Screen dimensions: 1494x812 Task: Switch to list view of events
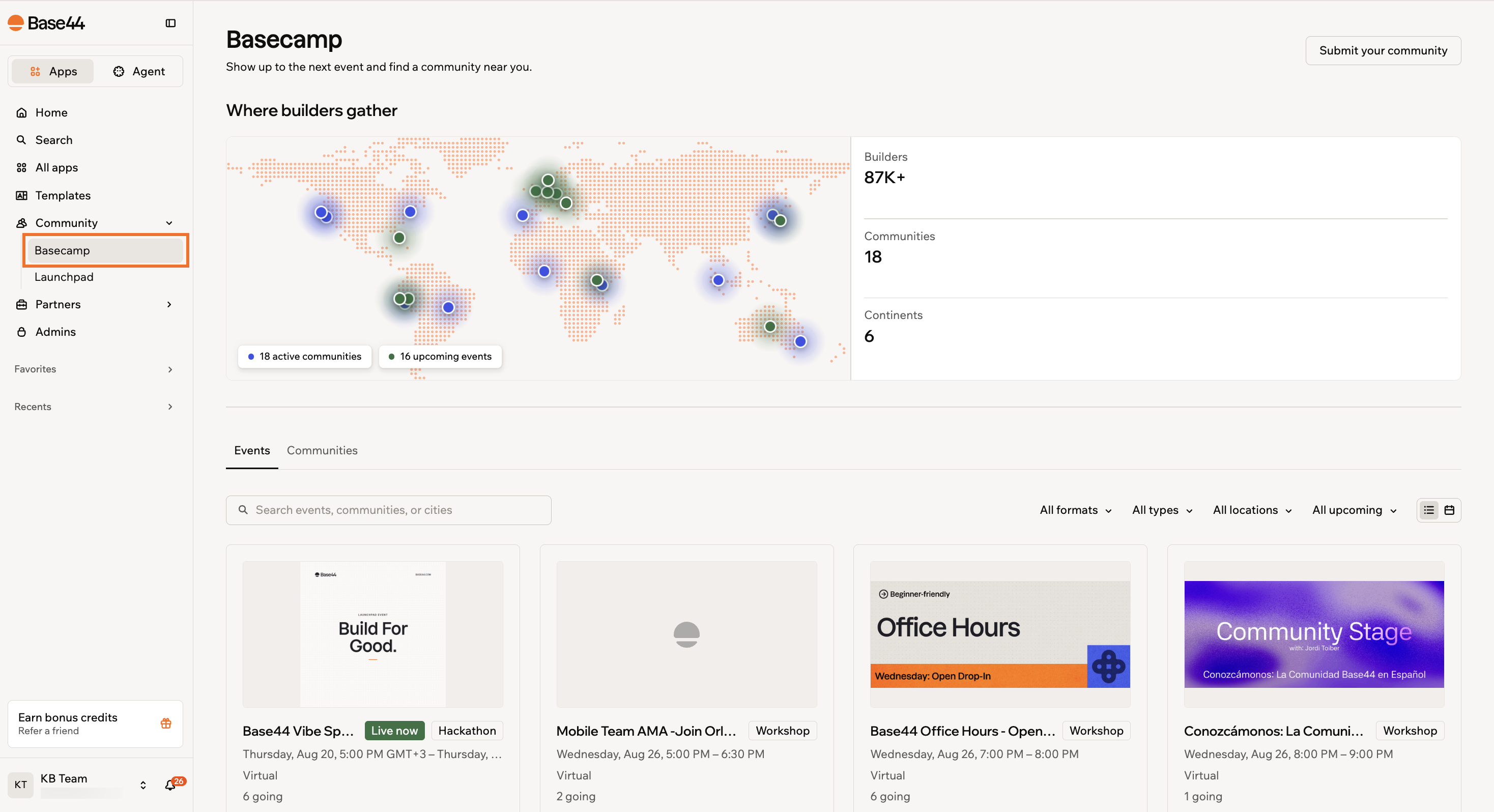click(x=1429, y=510)
